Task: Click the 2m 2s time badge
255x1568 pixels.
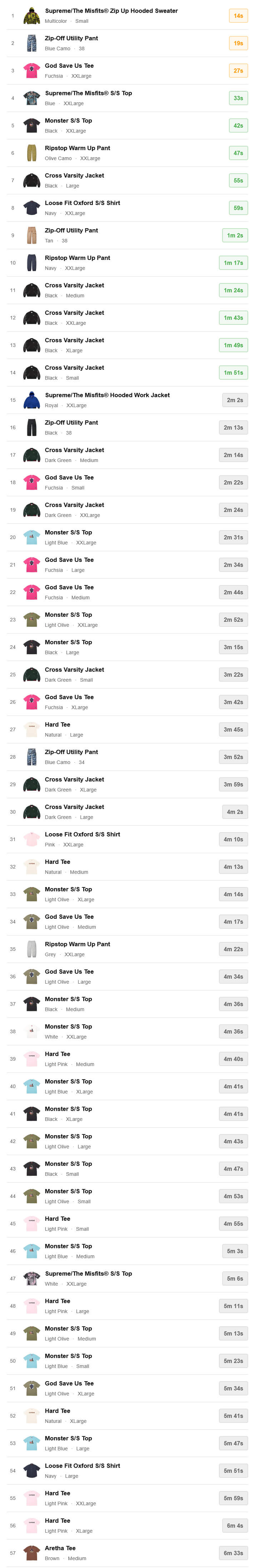Action: tap(235, 400)
